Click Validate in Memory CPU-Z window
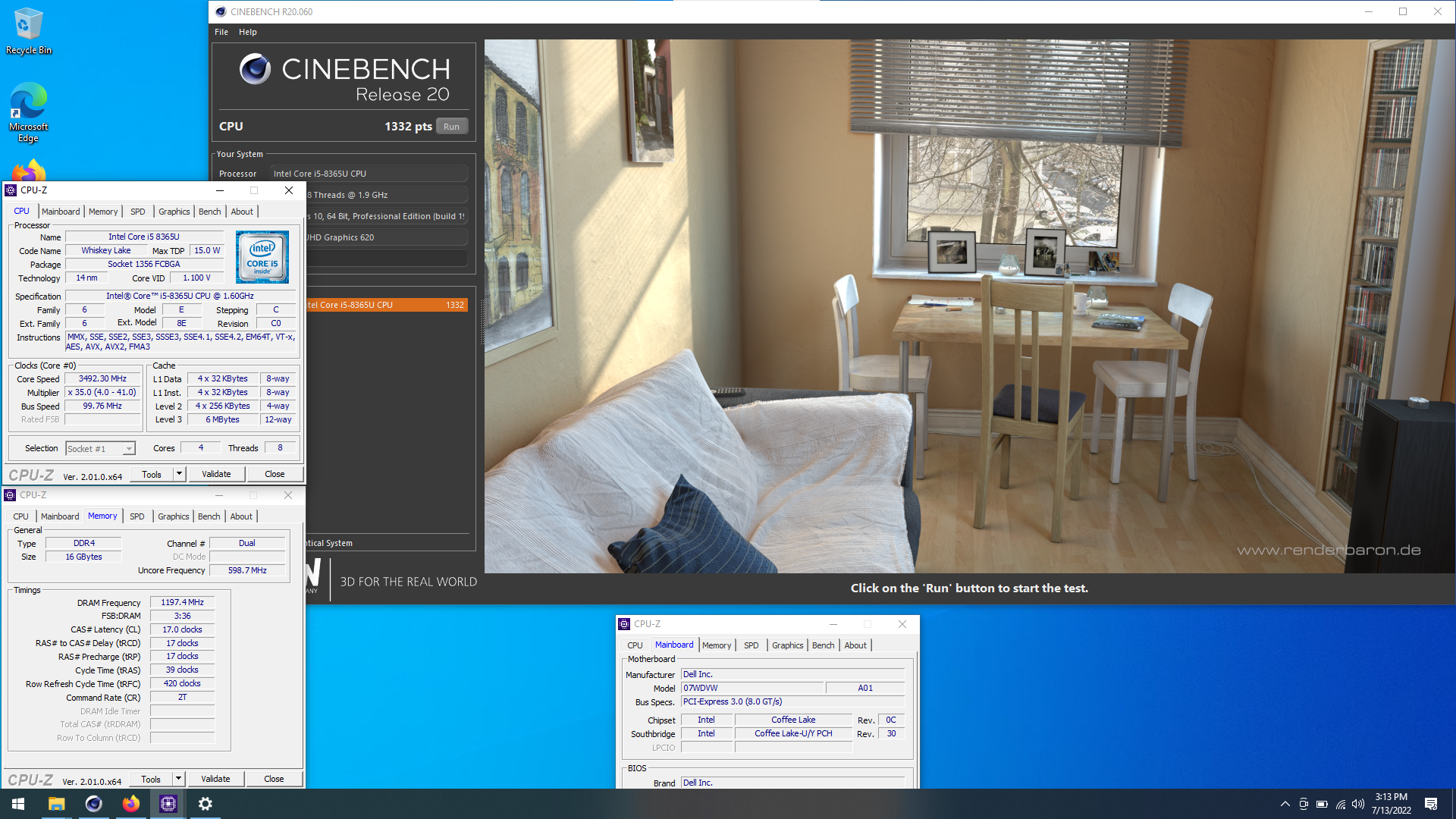This screenshot has width=1456, height=819. pos(215,780)
